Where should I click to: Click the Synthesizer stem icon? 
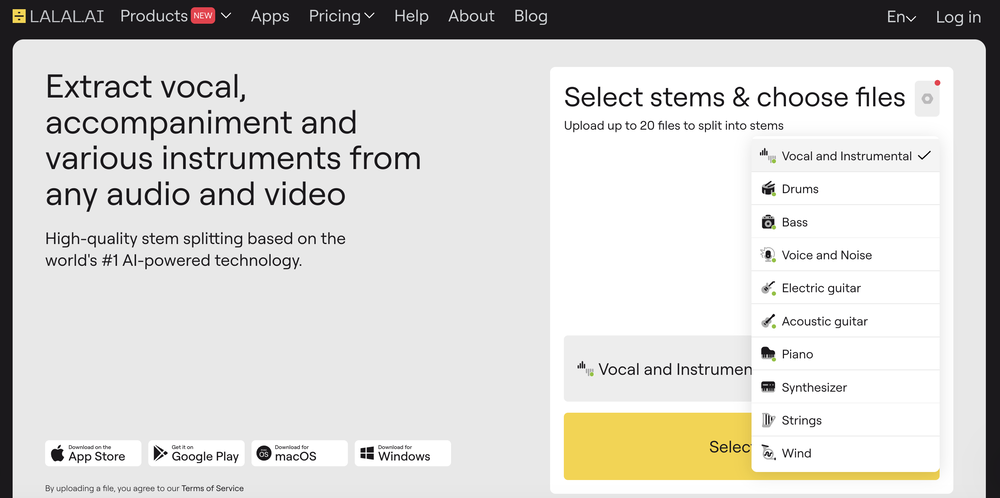(x=768, y=387)
